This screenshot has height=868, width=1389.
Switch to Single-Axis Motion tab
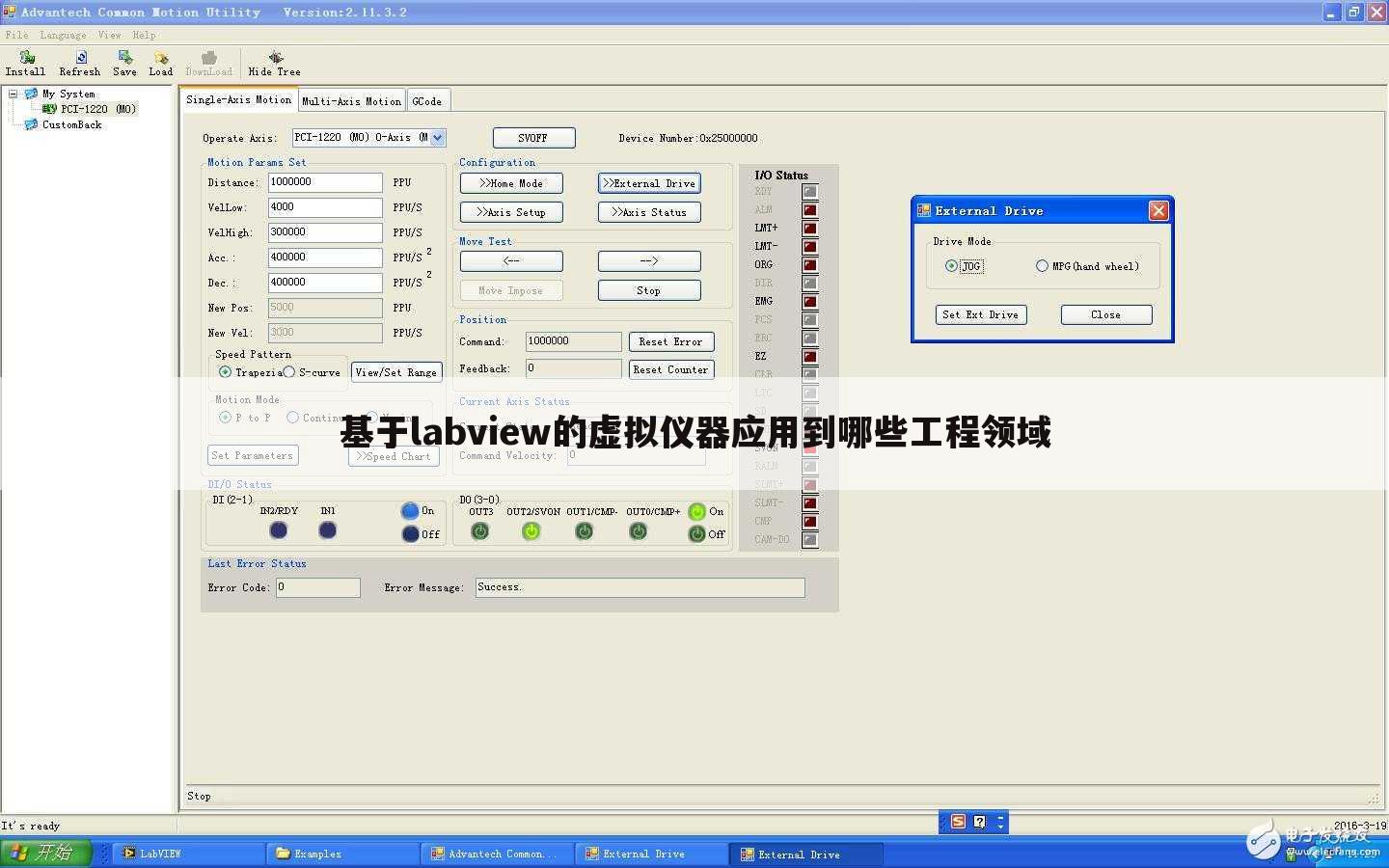[x=238, y=99]
